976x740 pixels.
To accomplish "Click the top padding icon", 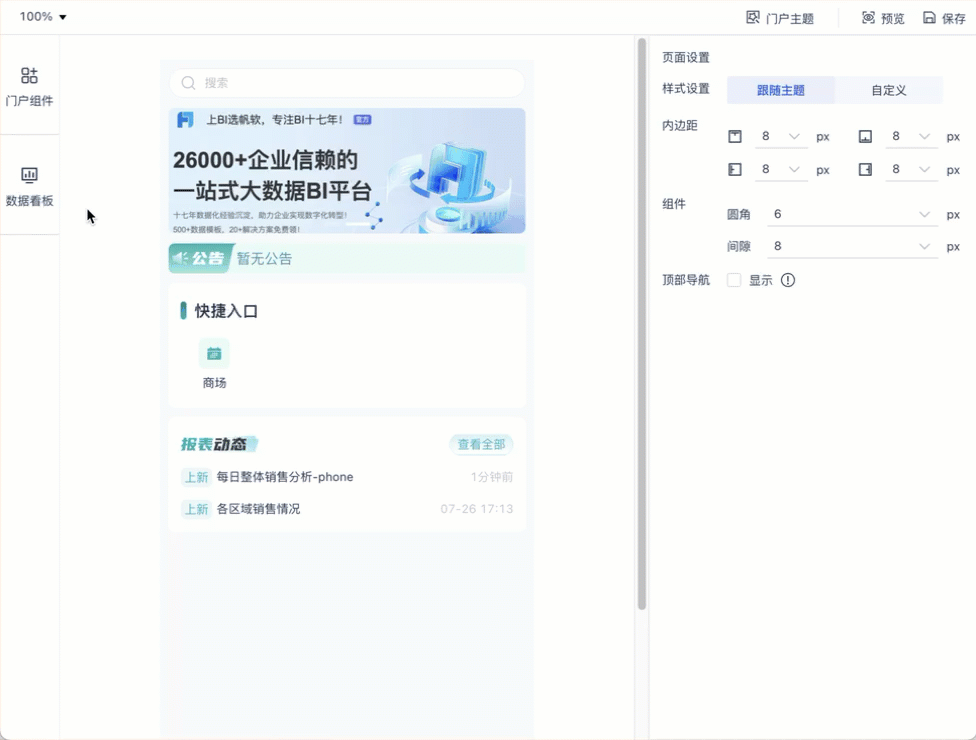I will 735,136.
